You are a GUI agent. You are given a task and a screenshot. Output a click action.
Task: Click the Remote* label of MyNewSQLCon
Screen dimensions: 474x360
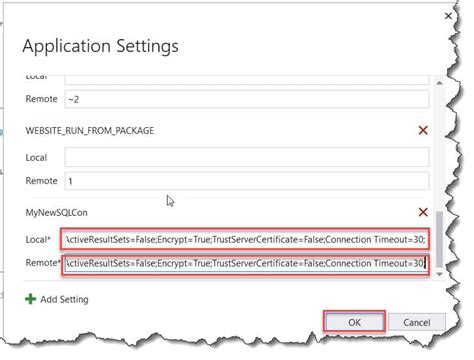pos(43,263)
